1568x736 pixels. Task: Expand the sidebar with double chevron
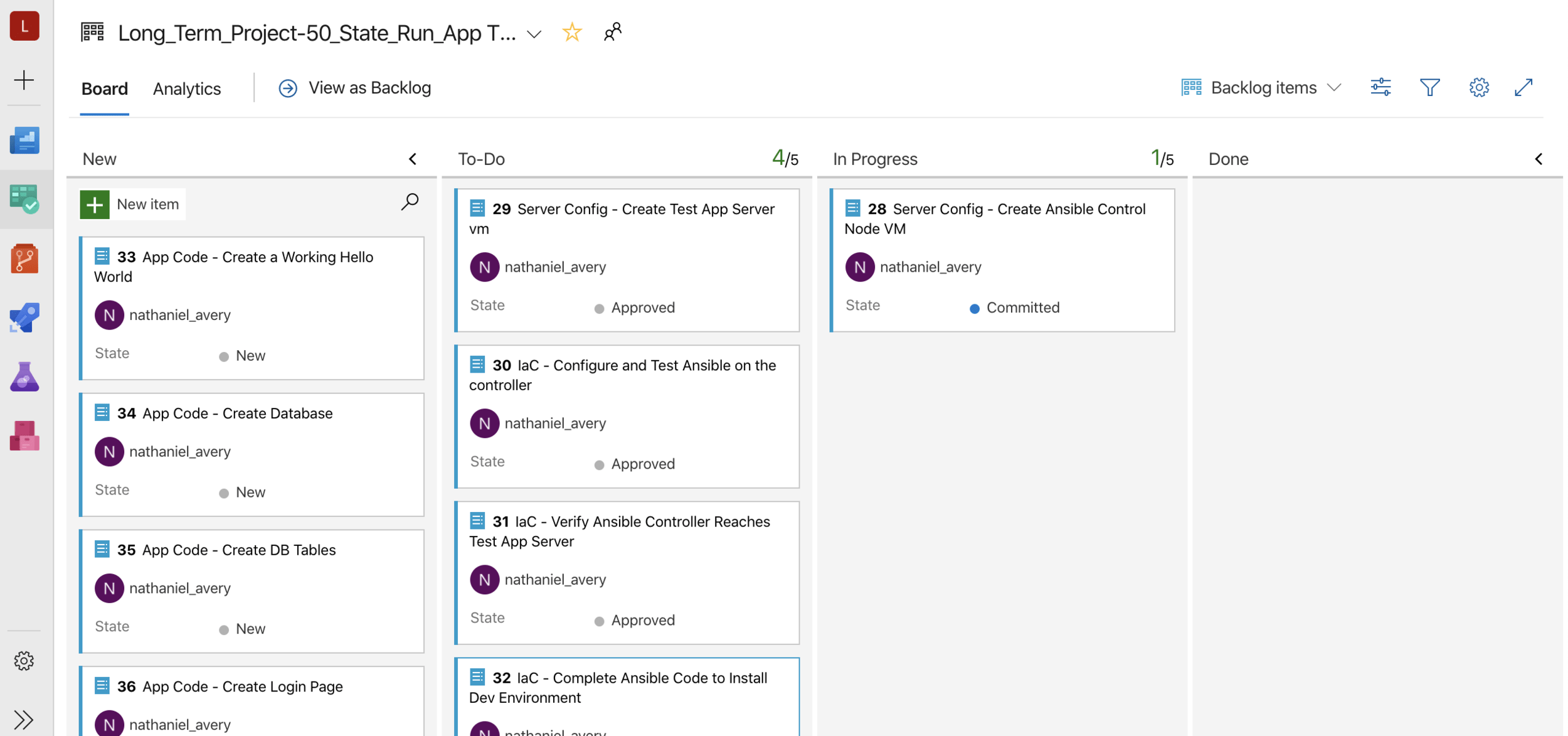click(24, 719)
